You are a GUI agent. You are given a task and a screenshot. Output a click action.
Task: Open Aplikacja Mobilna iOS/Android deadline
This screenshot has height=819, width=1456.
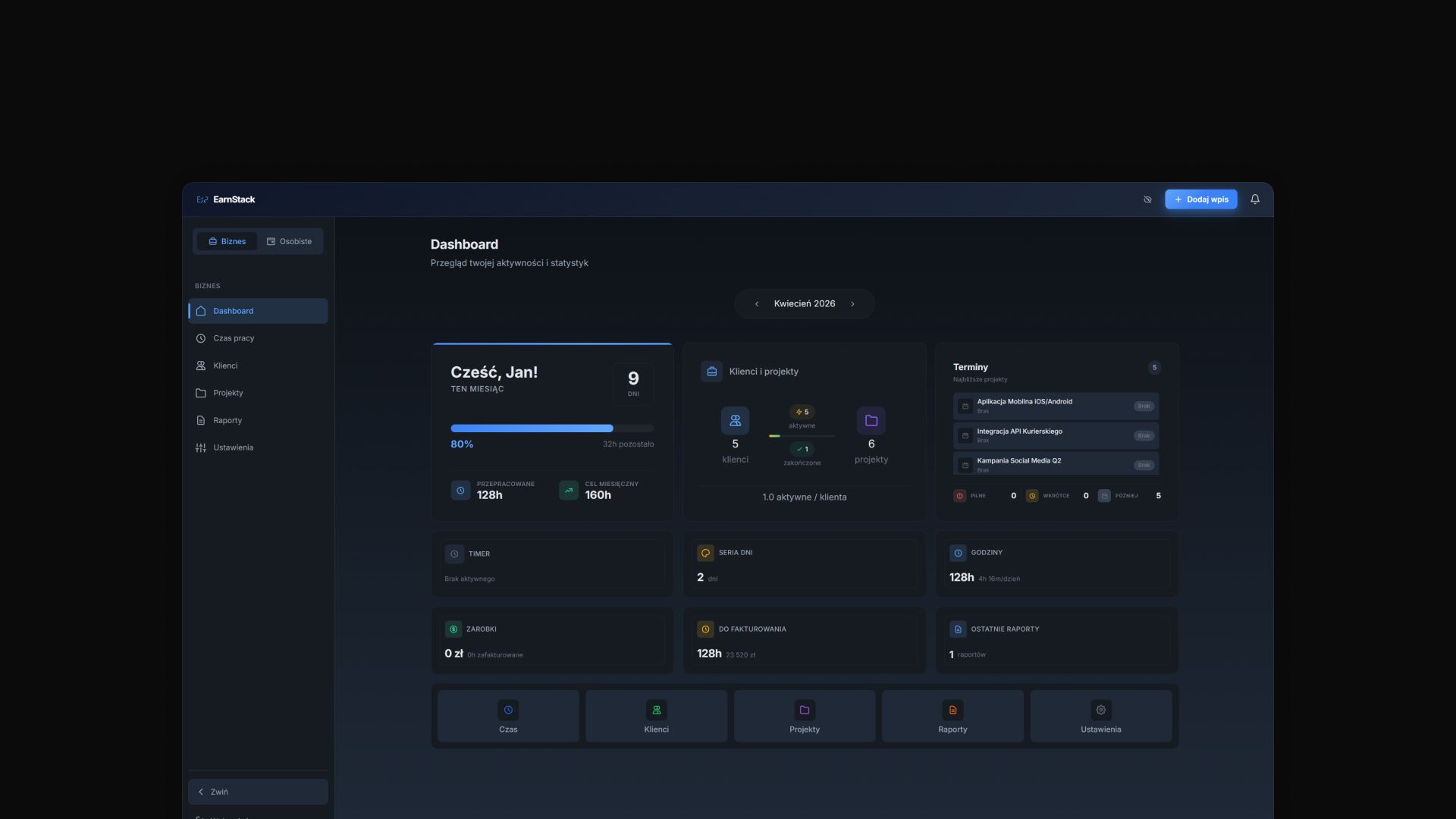coord(1056,406)
